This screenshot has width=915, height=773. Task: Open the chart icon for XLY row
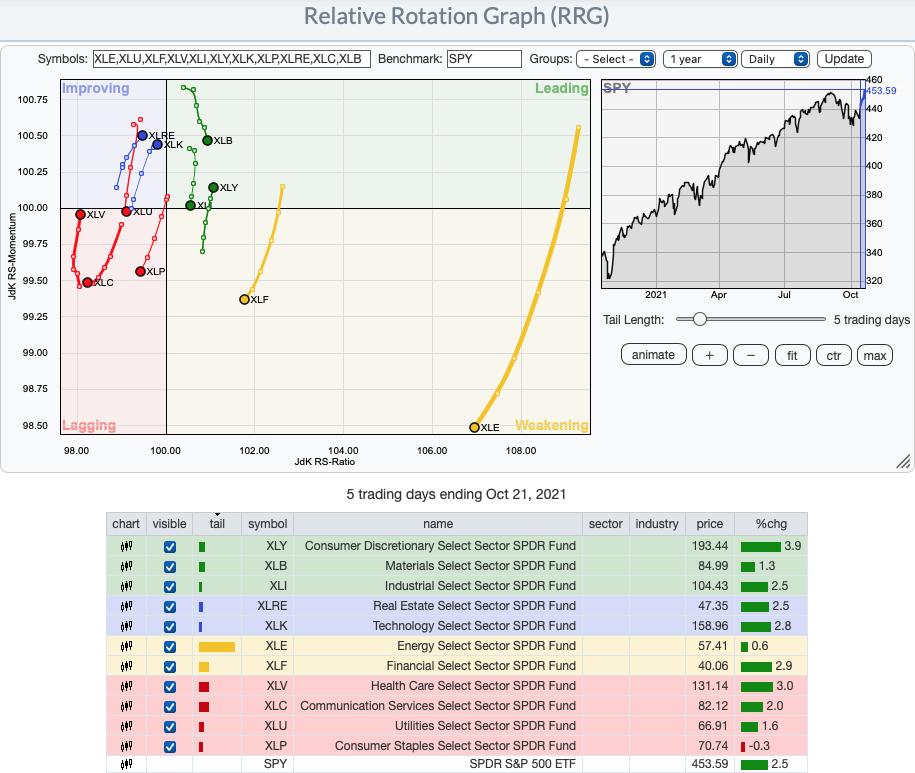coord(126,547)
